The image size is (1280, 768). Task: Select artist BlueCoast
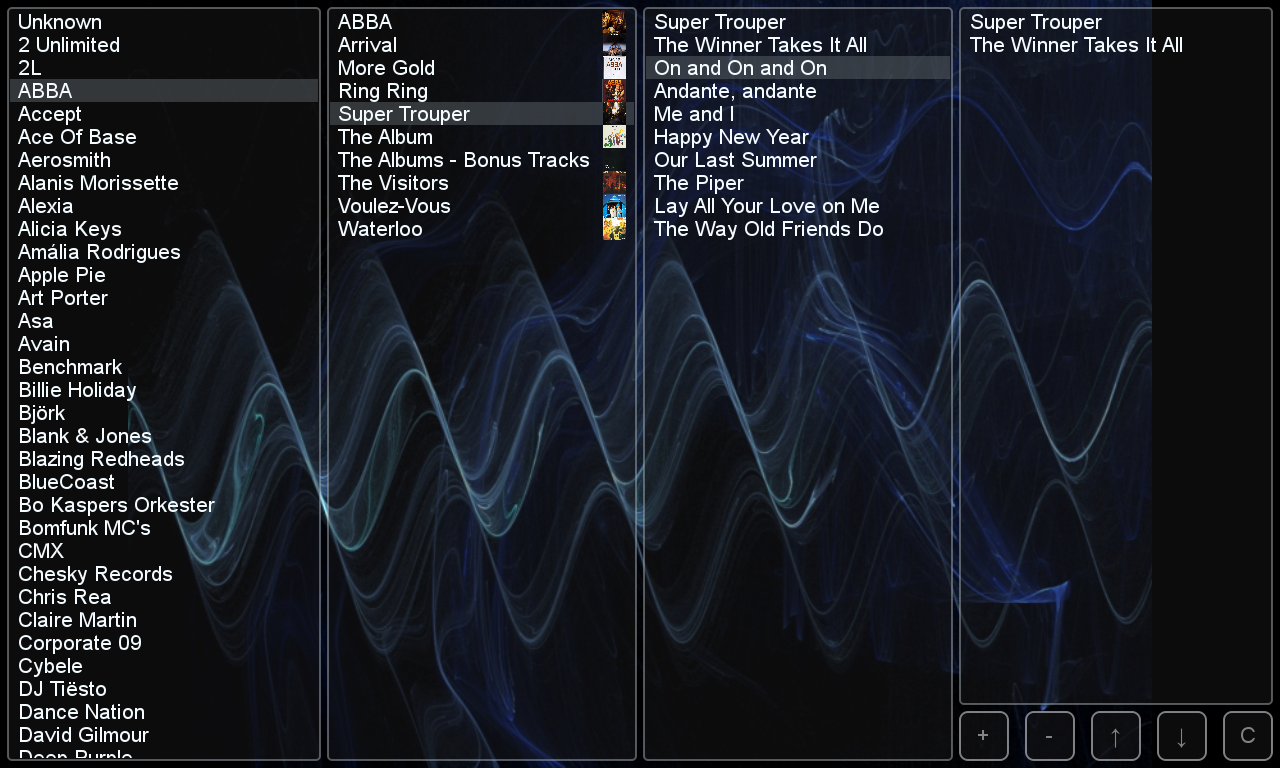point(164,482)
